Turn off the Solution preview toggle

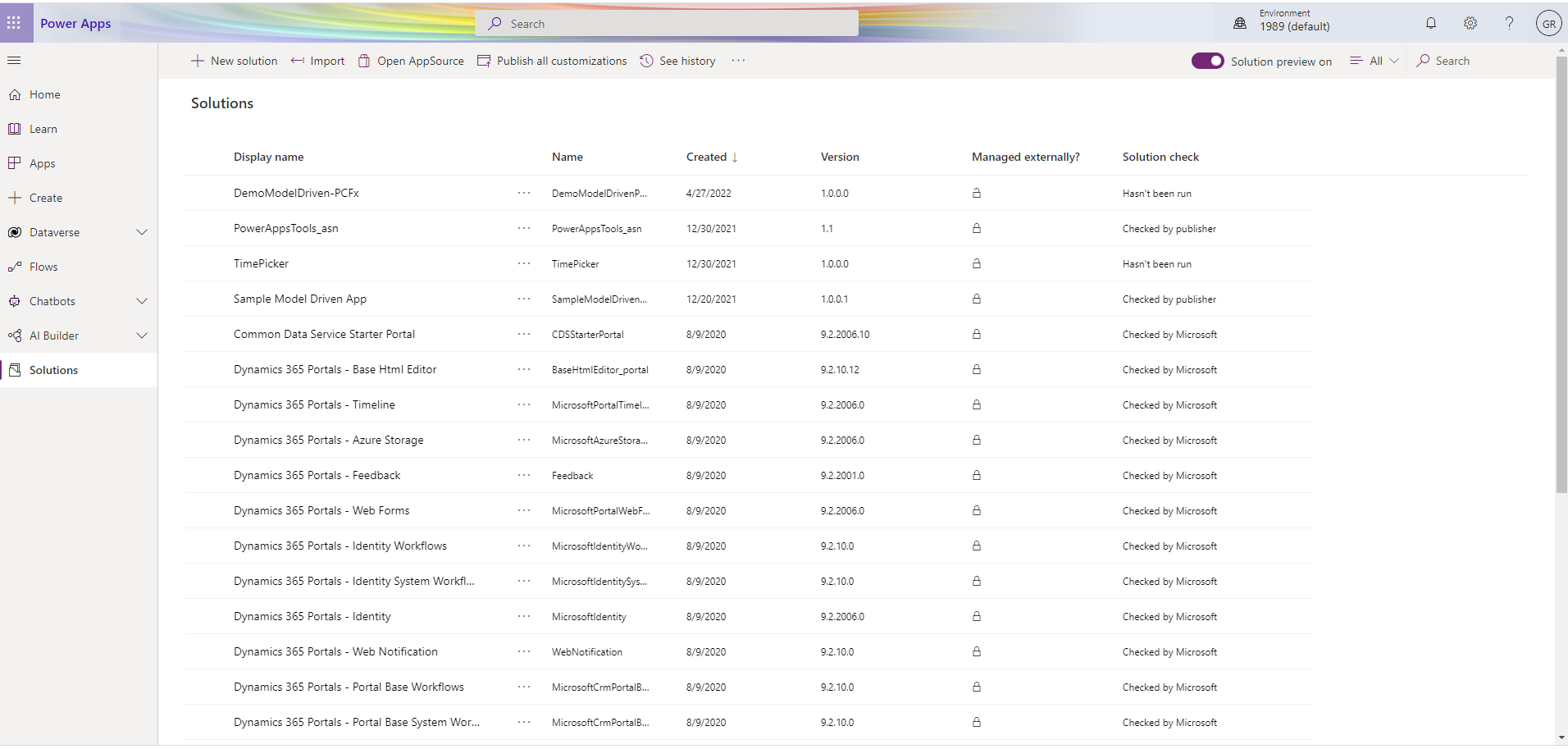pos(1207,60)
